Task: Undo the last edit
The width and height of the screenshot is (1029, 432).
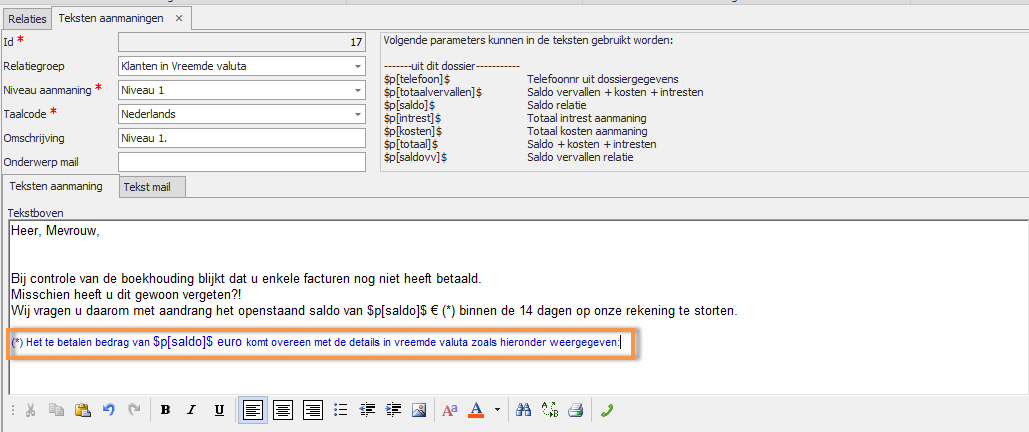Action: 108,410
